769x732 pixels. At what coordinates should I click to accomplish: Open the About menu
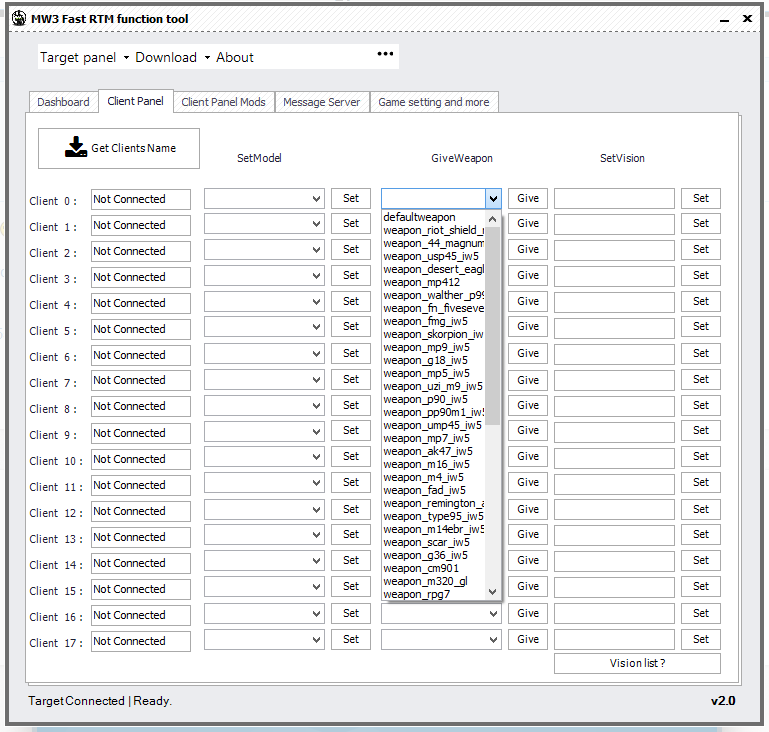tap(235, 57)
